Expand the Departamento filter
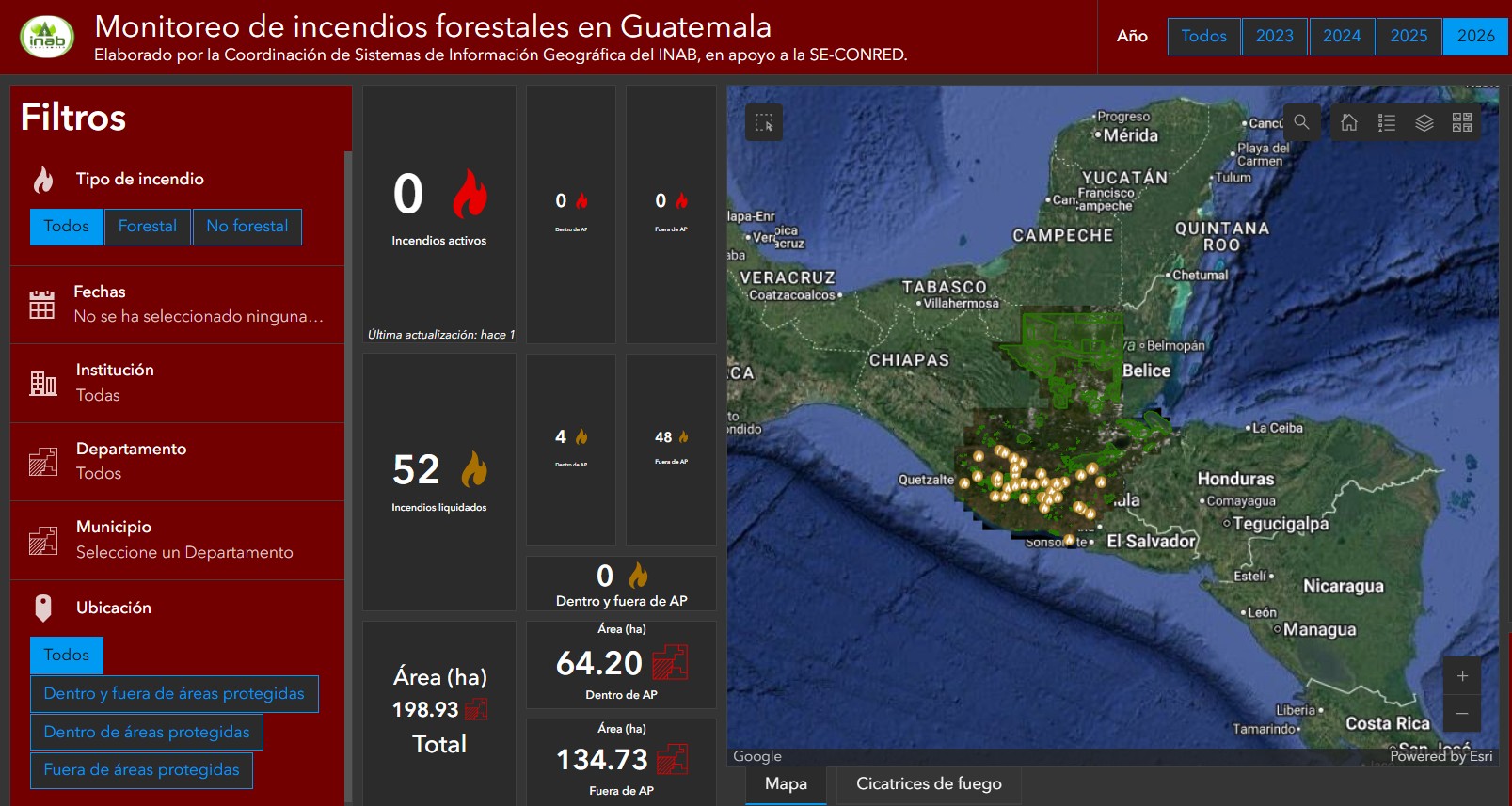Viewport: 1512px width, 806px height. pyautogui.click(x=177, y=461)
